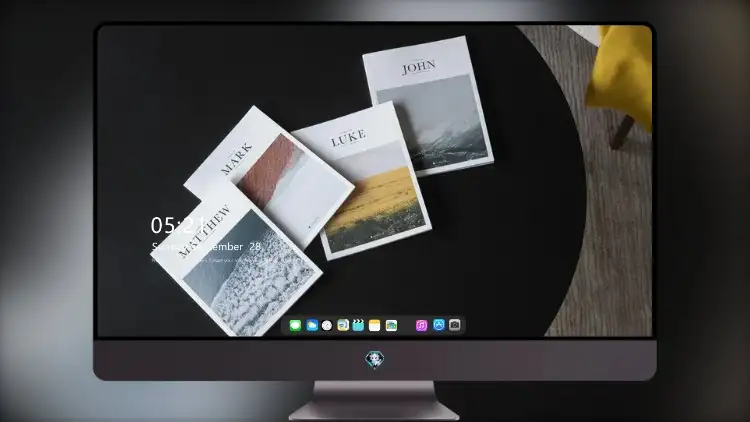The height and width of the screenshot is (422, 750).
Task: Open the Maps icon in the dock
Action: pyautogui.click(x=342, y=325)
